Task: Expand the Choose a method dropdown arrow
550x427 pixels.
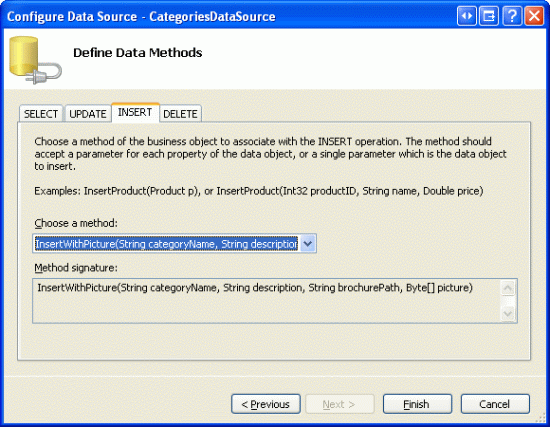Action: [308, 243]
